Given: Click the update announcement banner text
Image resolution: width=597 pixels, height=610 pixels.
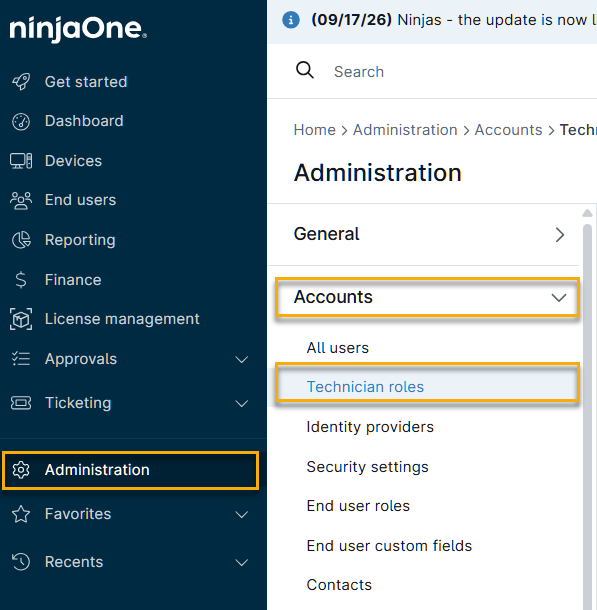Looking at the screenshot, I should (x=454, y=19).
